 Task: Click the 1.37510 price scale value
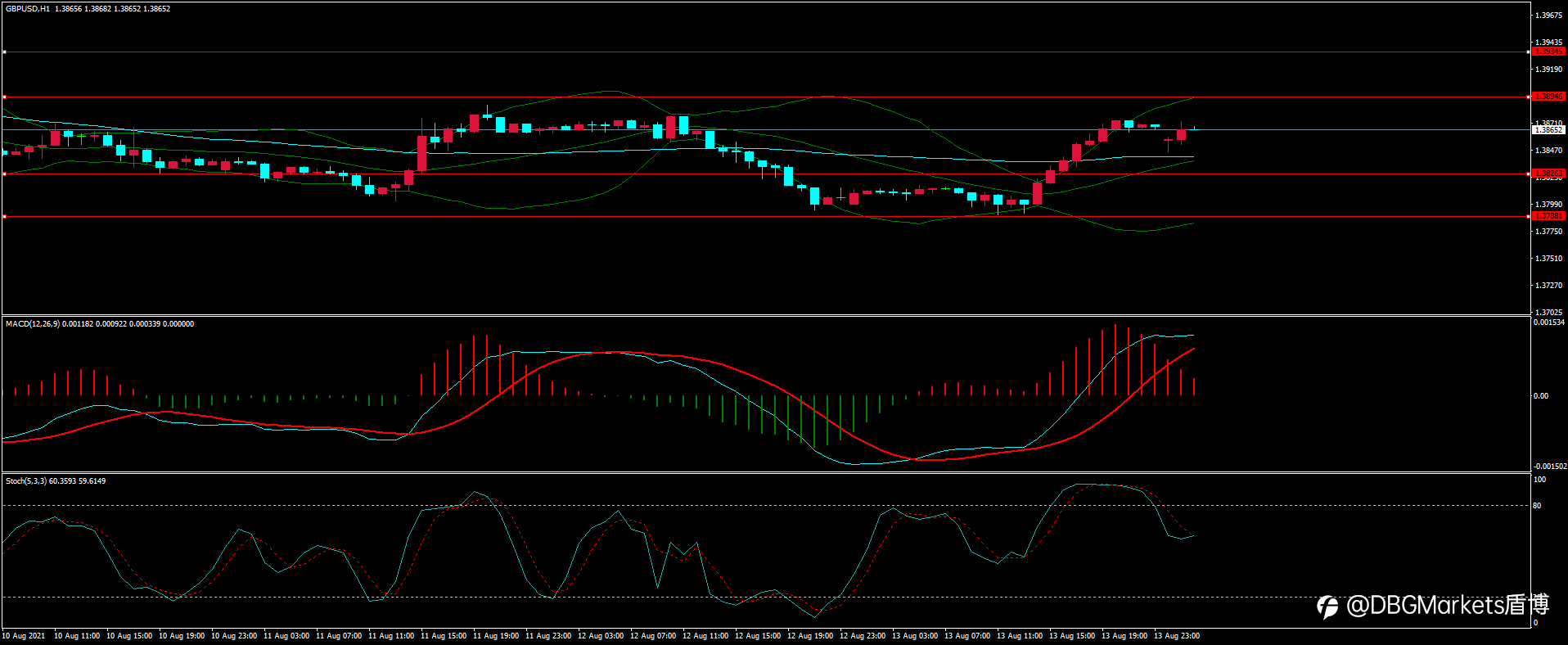(1548, 259)
